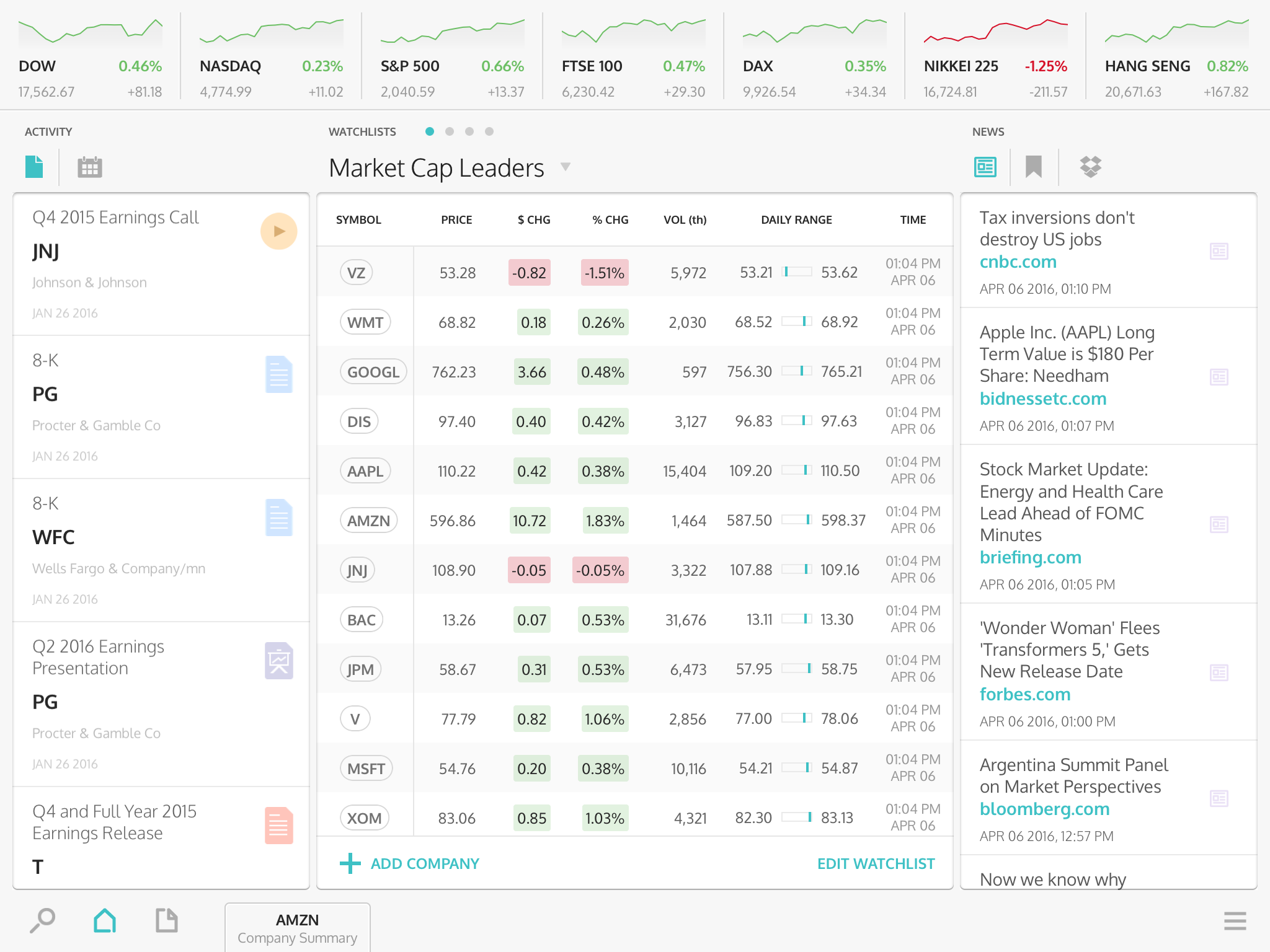The height and width of the screenshot is (952, 1270).
Task: Click the article icon beside the Argentina Summit story
Action: click(x=1219, y=798)
